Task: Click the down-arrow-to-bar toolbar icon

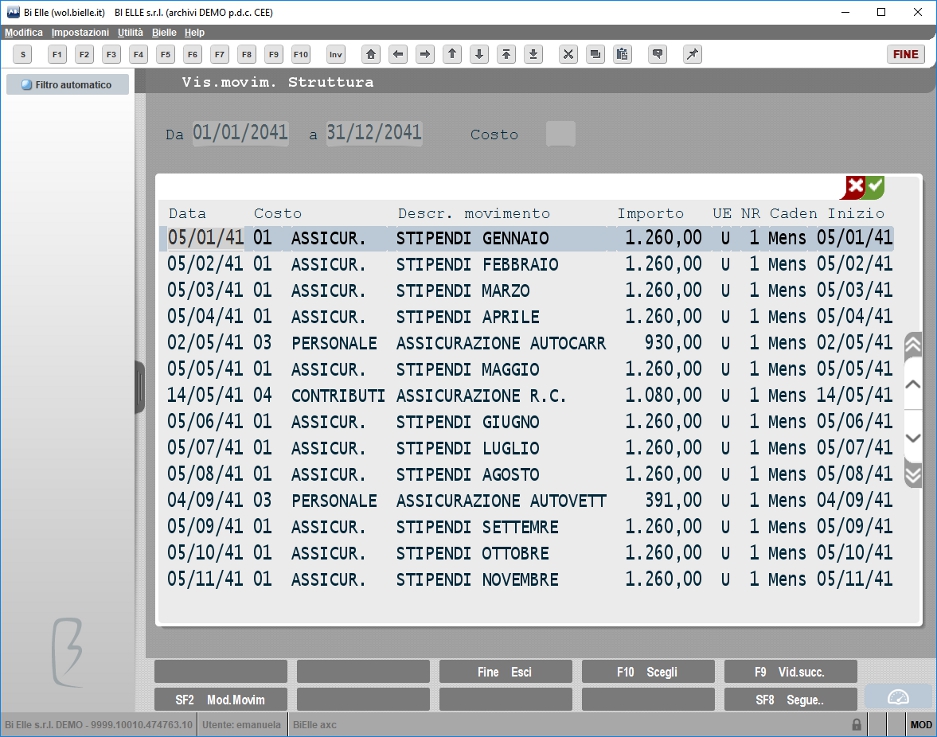Action: (534, 54)
